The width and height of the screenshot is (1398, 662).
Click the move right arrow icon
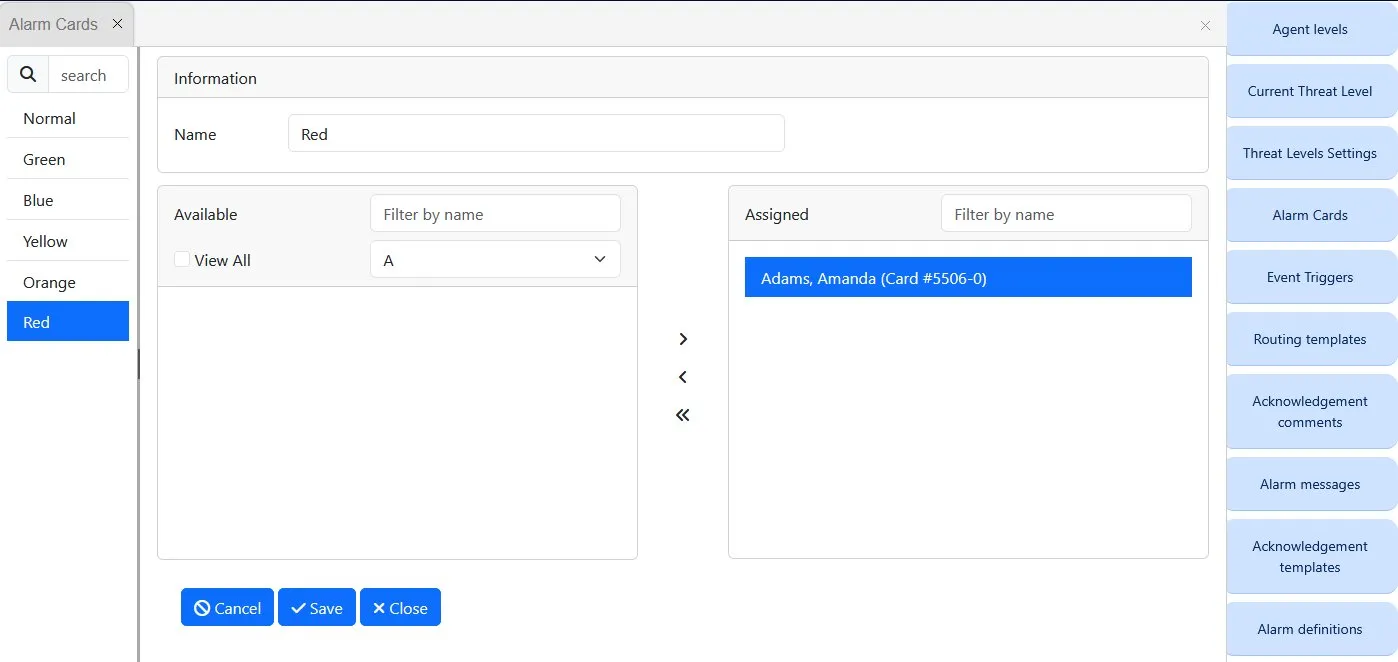[683, 339]
